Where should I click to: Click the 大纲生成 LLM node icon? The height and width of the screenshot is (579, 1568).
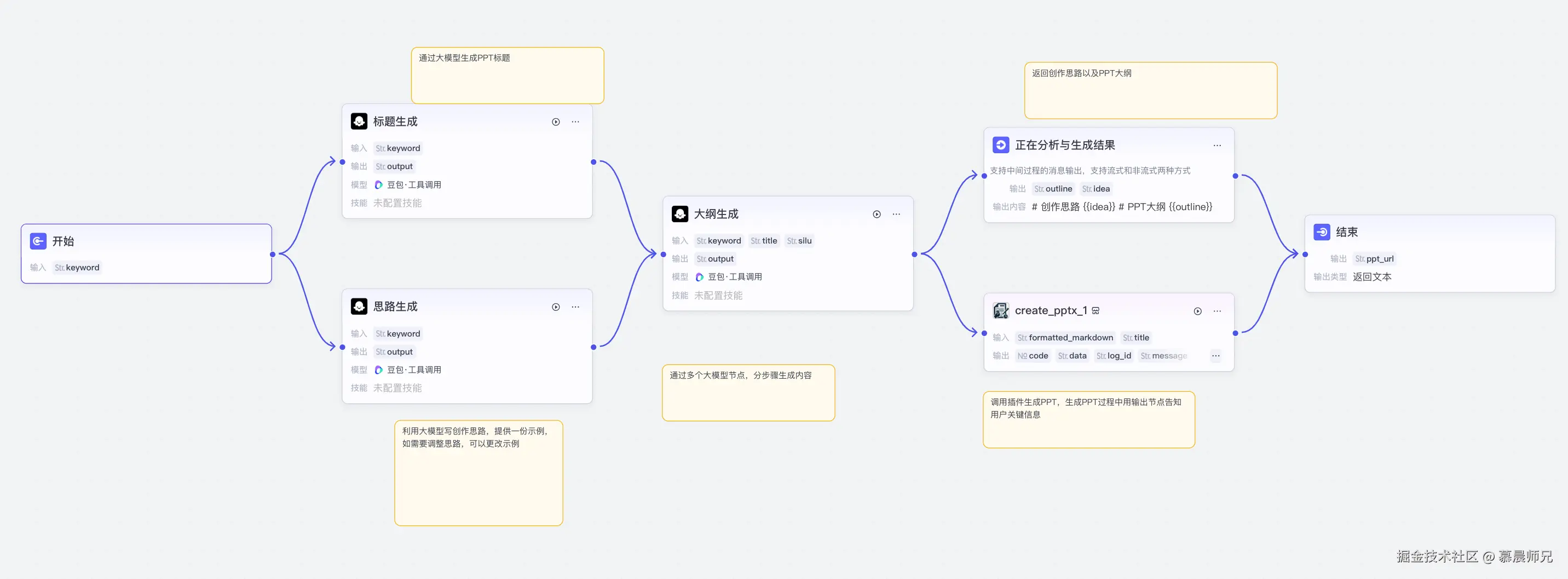[x=680, y=214]
